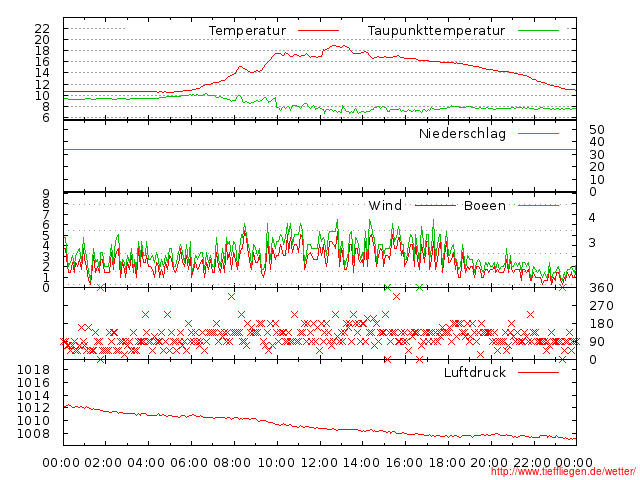Click the green Boeen legend line
The width and height of the screenshot is (640, 480).
click(x=538, y=205)
